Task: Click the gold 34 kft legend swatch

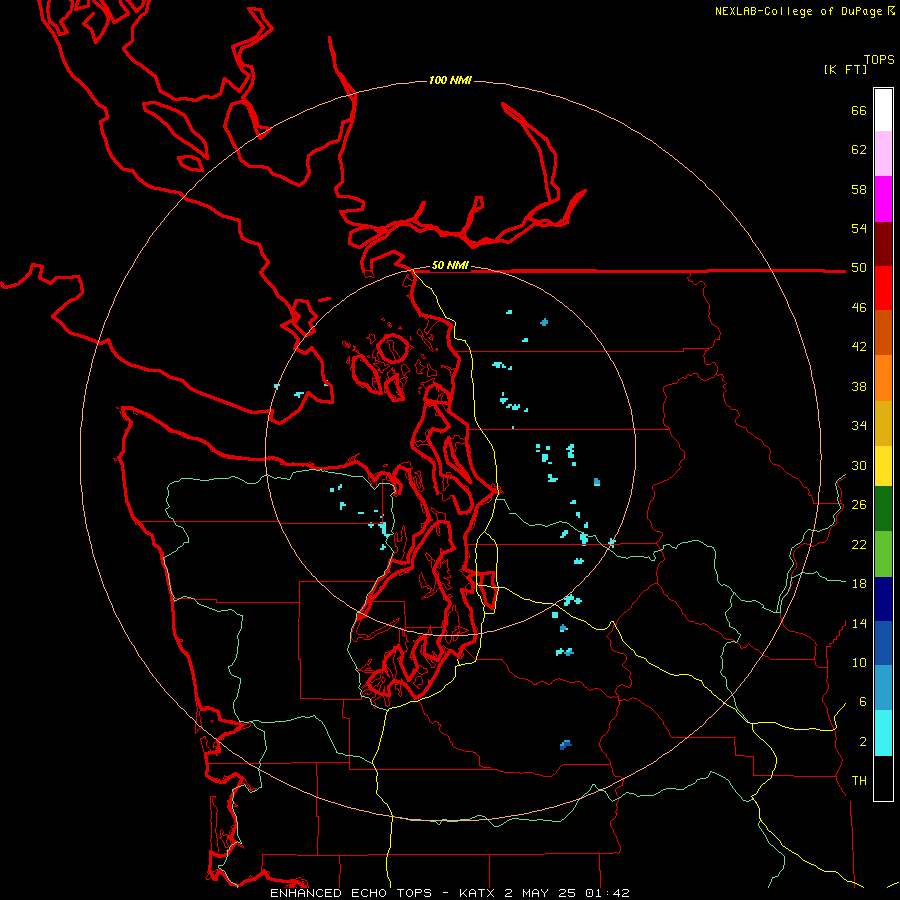Action: coord(883,423)
